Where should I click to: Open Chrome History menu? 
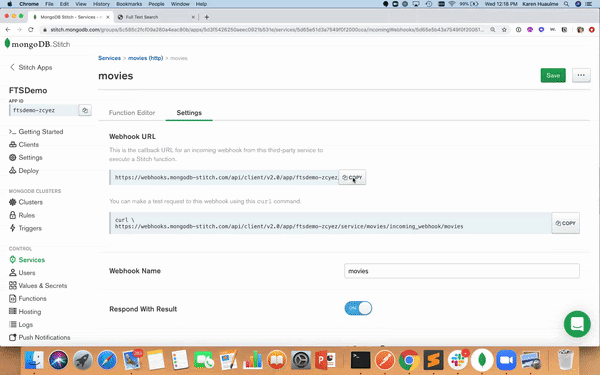101,4
